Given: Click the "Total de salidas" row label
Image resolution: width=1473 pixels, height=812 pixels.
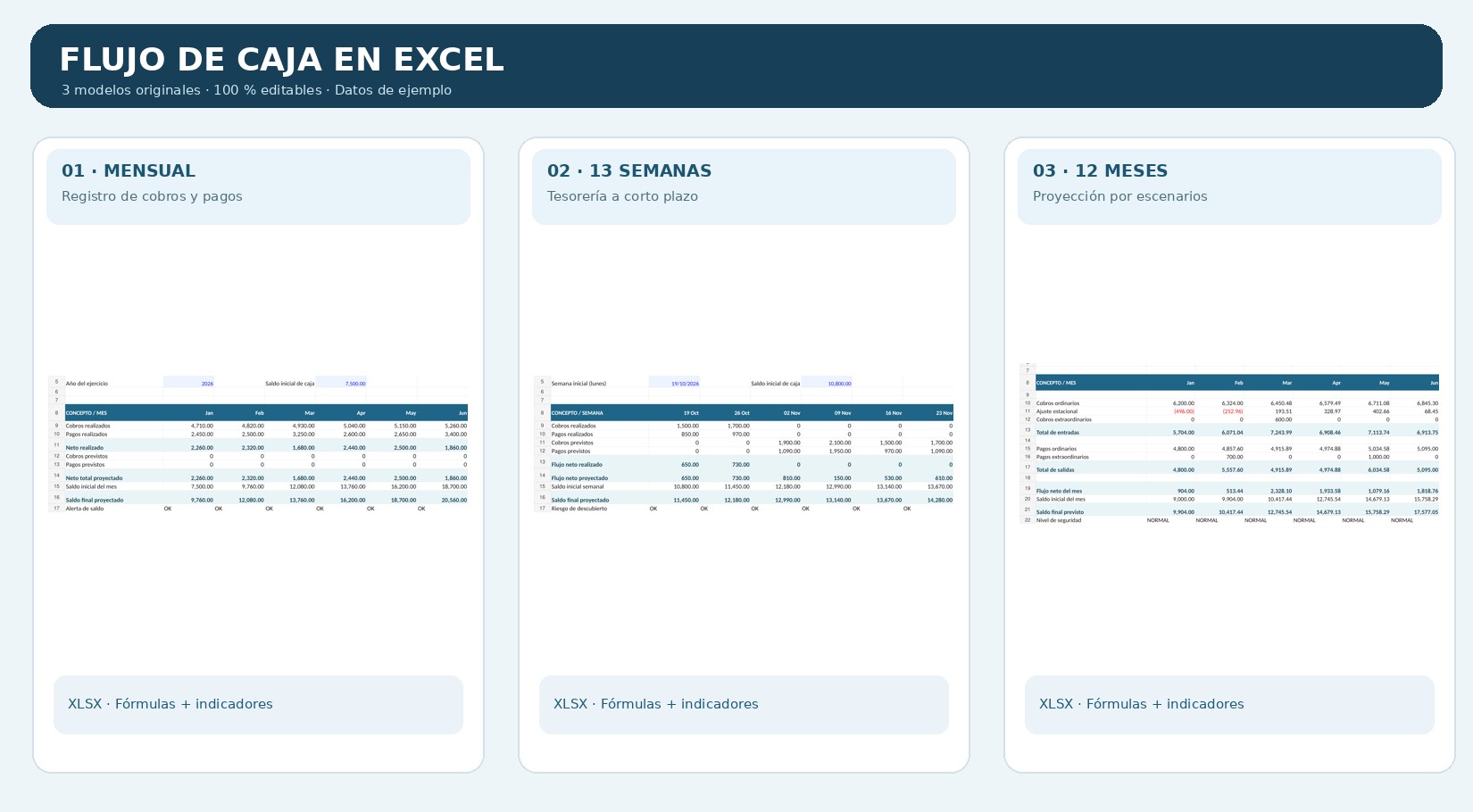Looking at the screenshot, I should pos(1055,470).
